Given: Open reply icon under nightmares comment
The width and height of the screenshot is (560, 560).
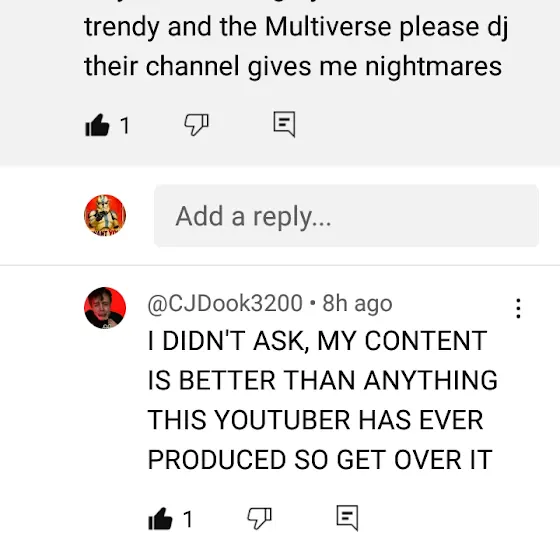Looking at the screenshot, I should (284, 124).
